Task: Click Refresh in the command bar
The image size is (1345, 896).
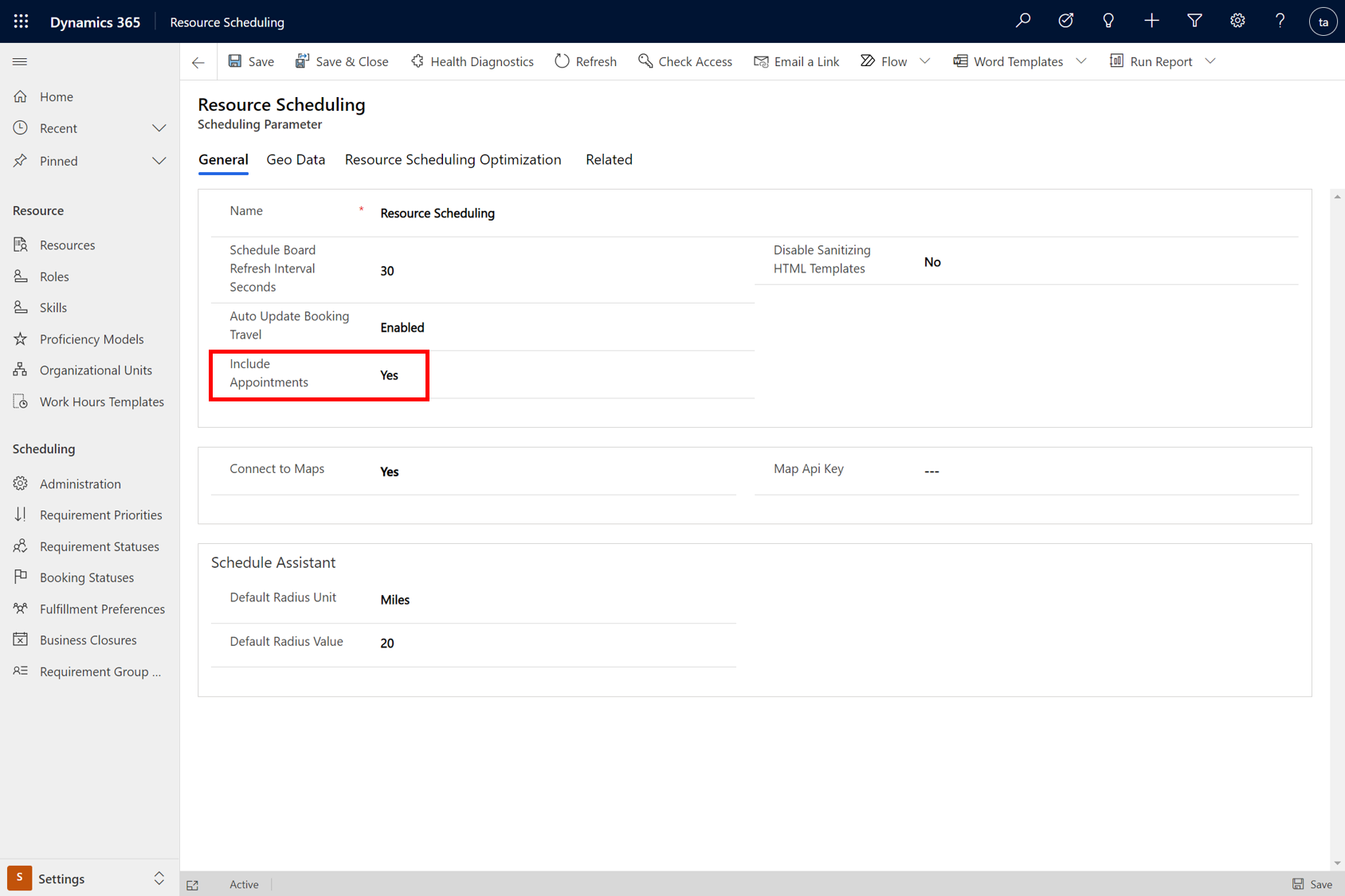Action: [x=586, y=61]
